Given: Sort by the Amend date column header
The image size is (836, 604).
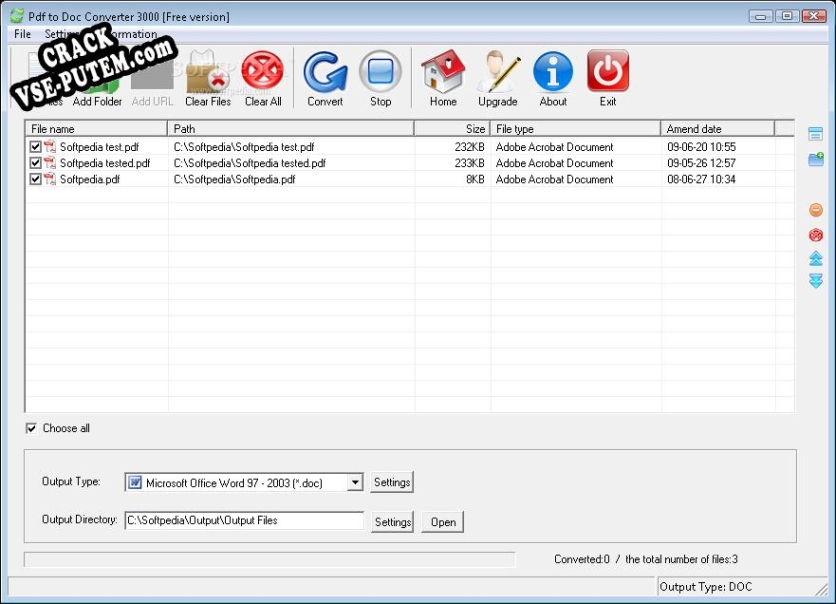Looking at the screenshot, I should pos(718,128).
